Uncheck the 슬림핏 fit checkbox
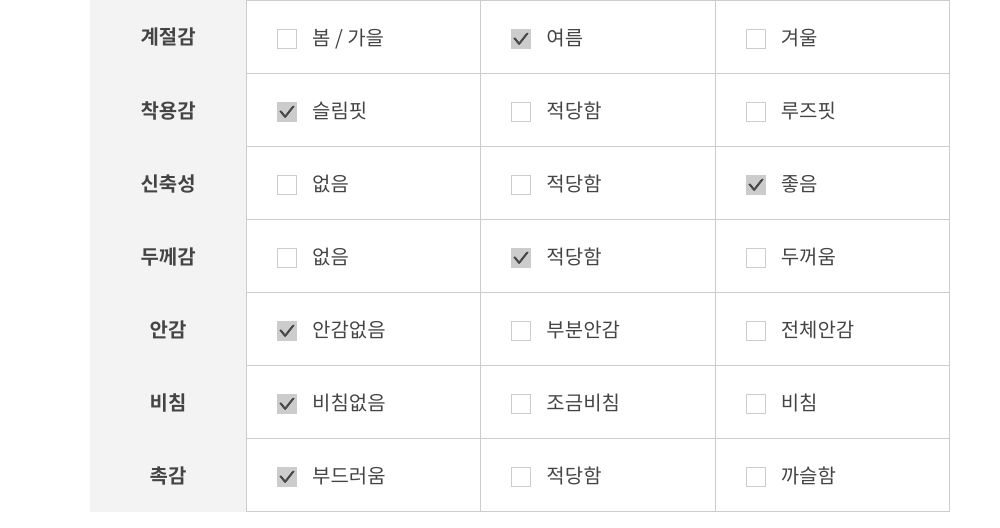The width and height of the screenshot is (1000, 528). [287, 112]
